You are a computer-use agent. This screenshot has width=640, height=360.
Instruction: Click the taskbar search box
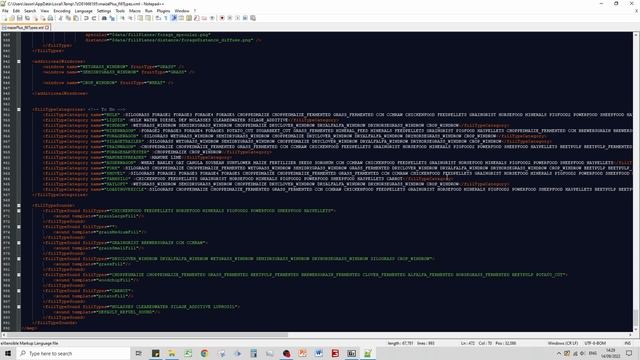coord(73,353)
